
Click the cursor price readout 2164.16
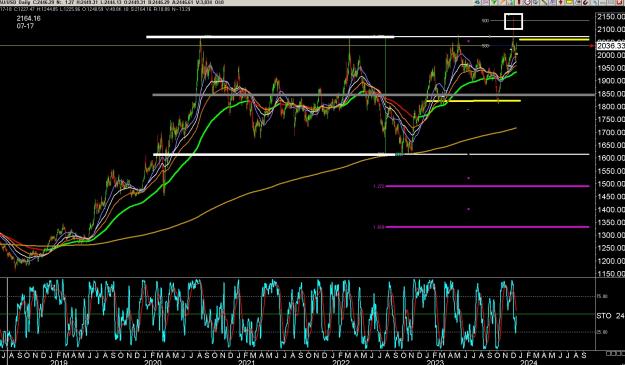(x=28, y=18)
